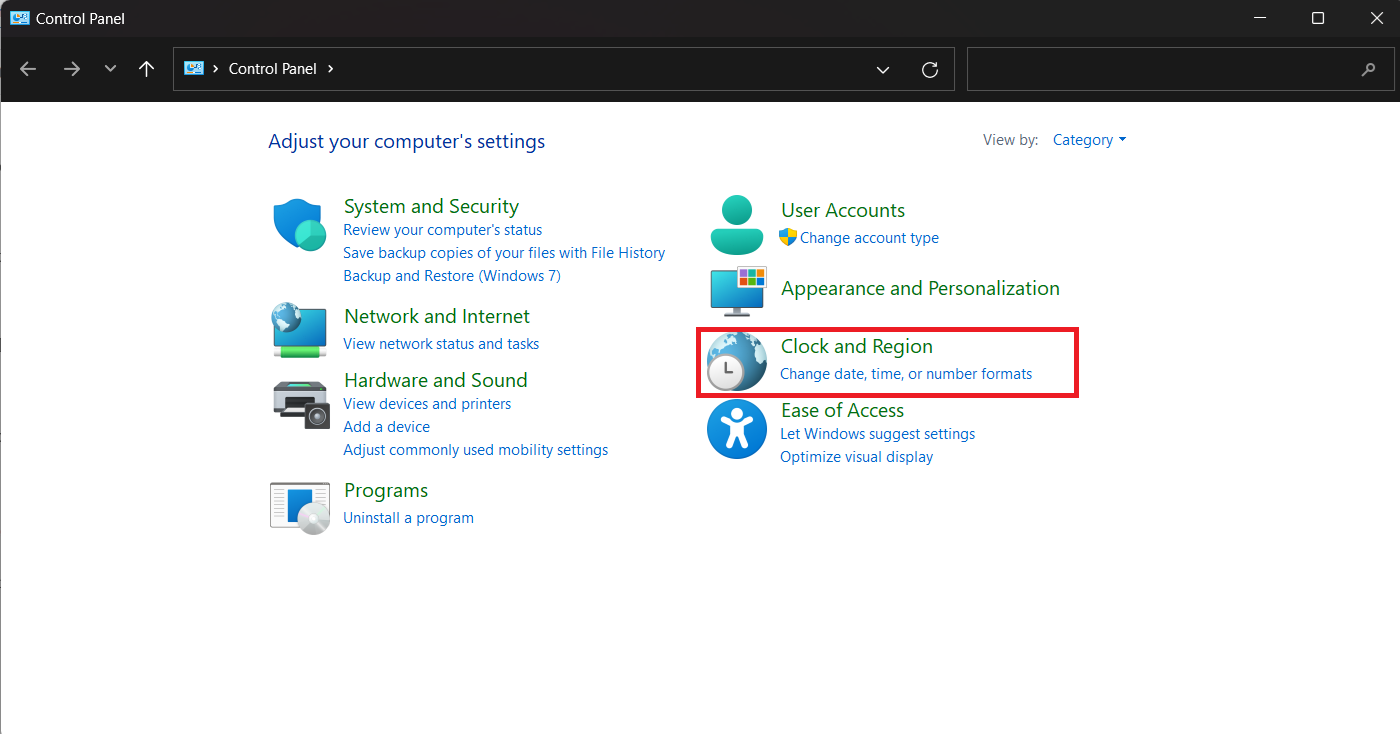Click the Control Panel title bar icon

(x=19, y=18)
